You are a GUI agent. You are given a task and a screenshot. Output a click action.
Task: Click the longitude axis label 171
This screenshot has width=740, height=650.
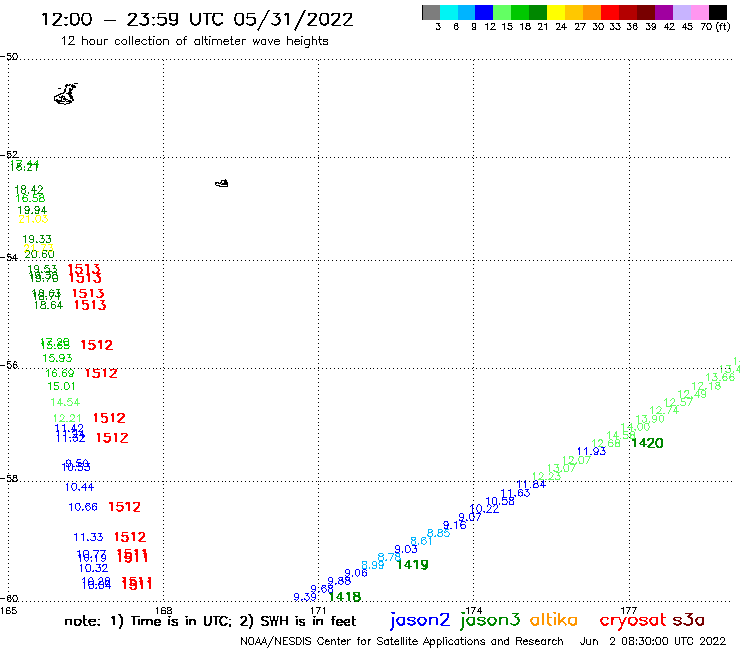[319, 610]
